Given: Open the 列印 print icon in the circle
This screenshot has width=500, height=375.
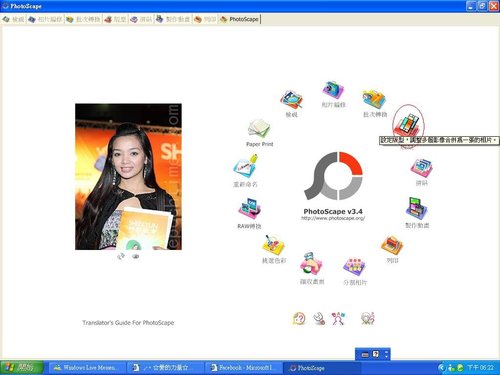Looking at the screenshot, I should click(x=392, y=245).
